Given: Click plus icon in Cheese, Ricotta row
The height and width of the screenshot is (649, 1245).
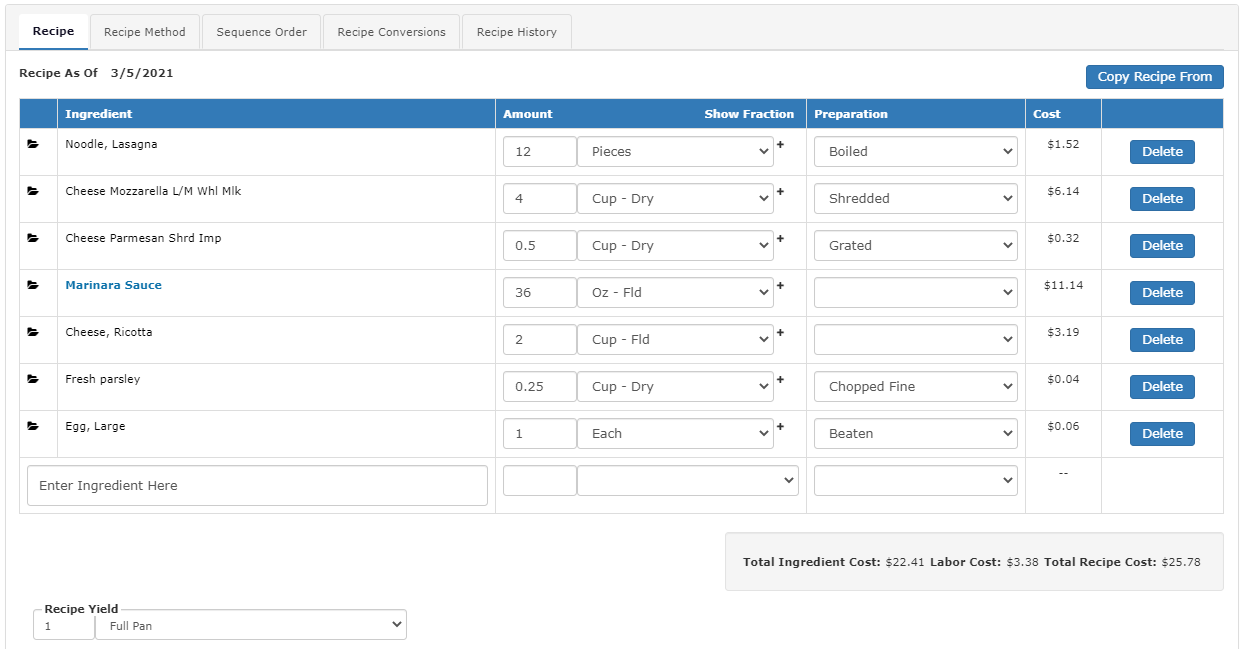Looking at the screenshot, I should pyautogui.click(x=780, y=333).
